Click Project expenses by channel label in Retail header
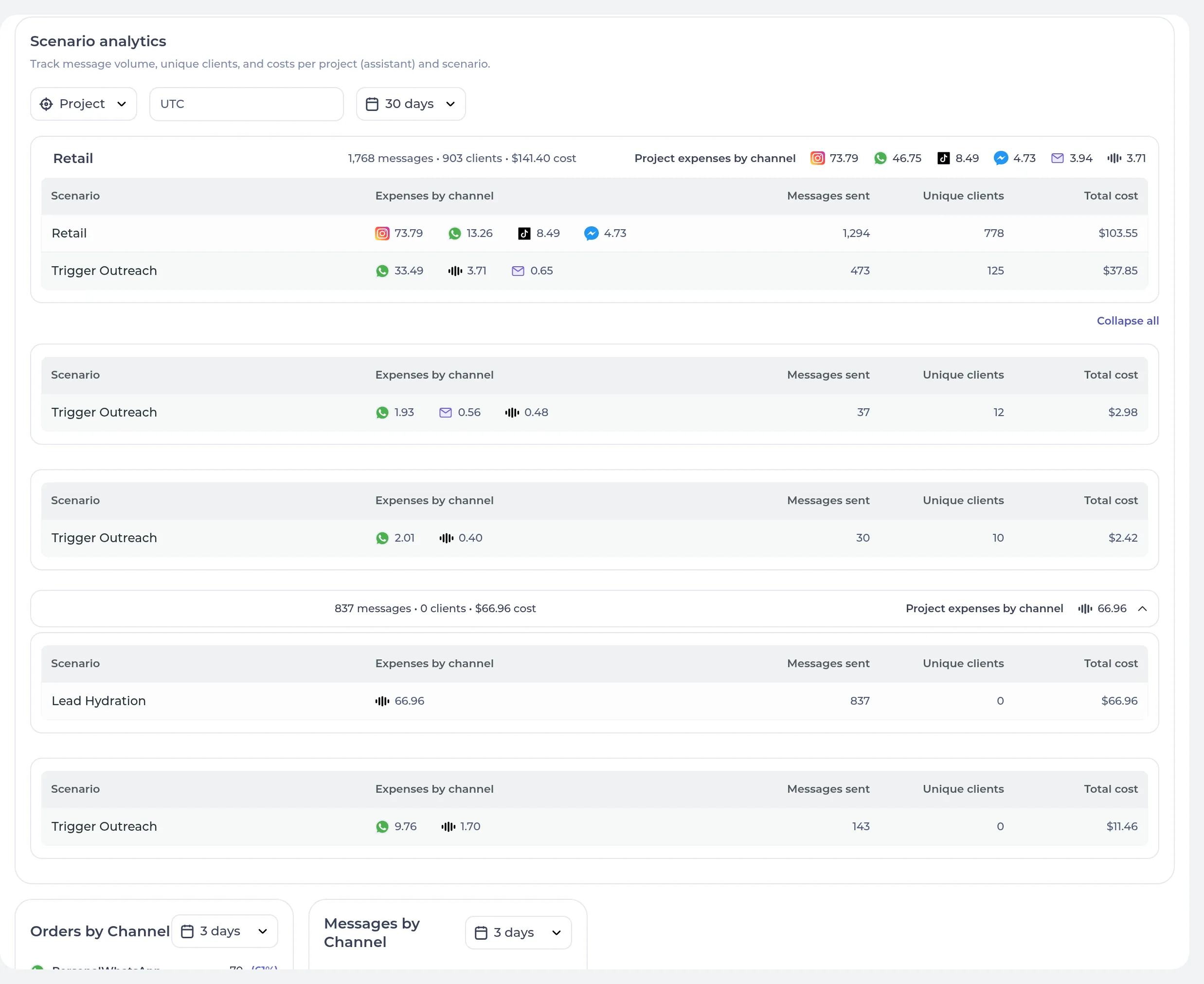This screenshot has height=984, width=1204. pyautogui.click(x=715, y=158)
